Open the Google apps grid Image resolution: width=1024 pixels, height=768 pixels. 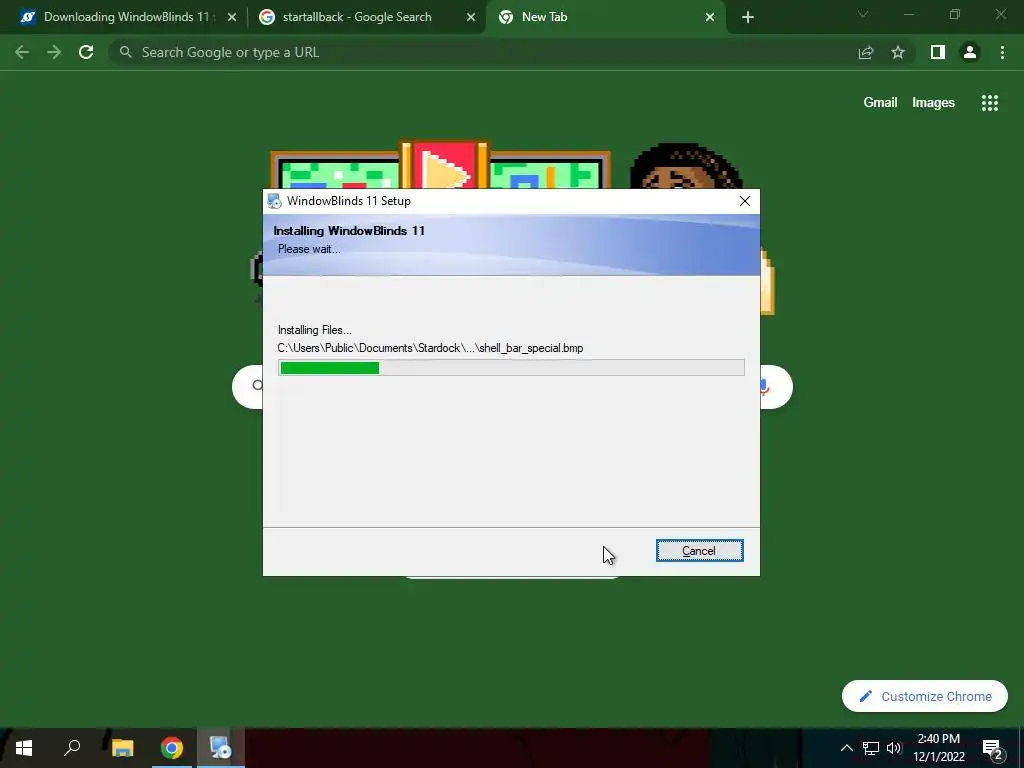tap(989, 103)
